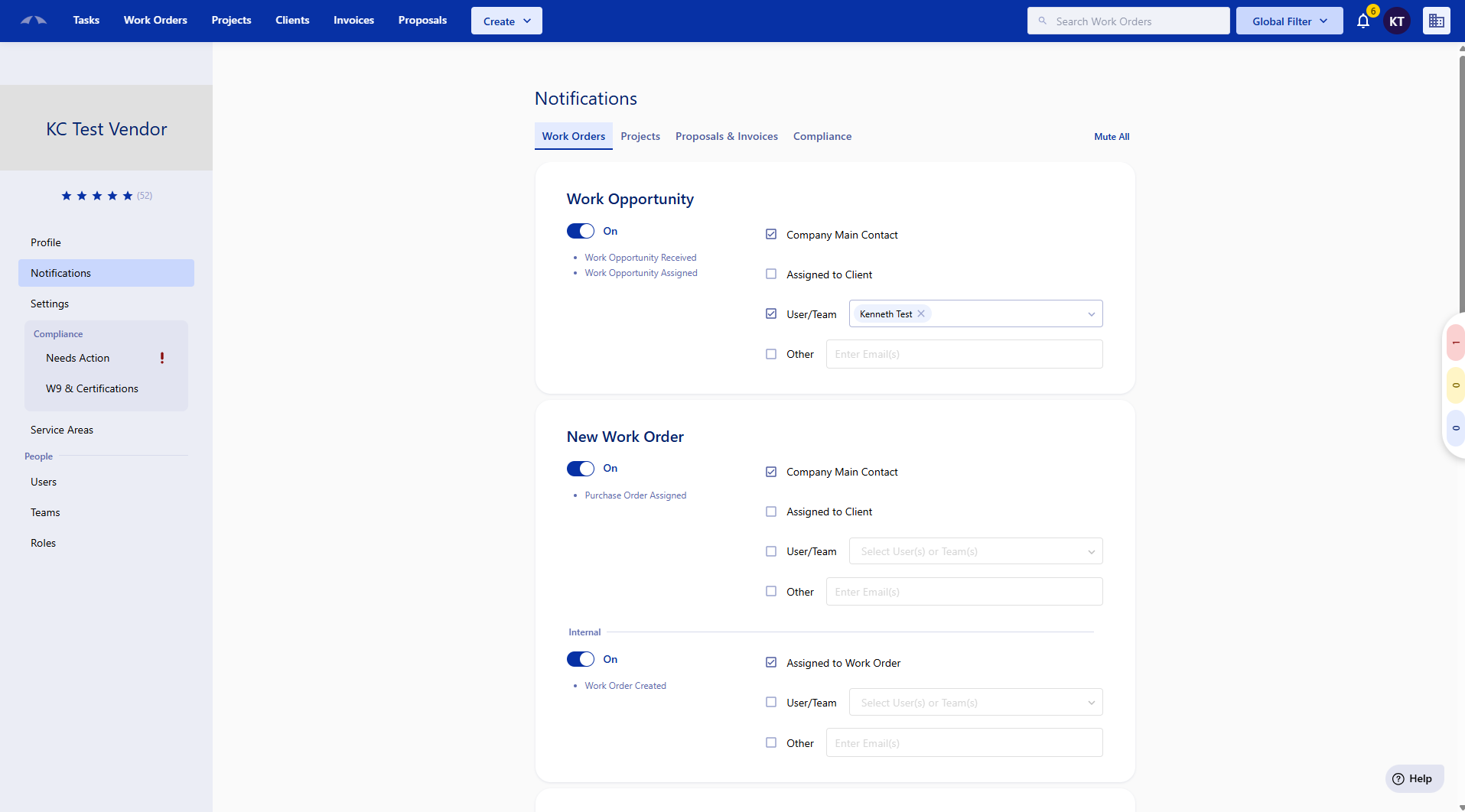Image resolution: width=1465 pixels, height=812 pixels.
Task: Check Internal User/Team checkbox
Action: click(771, 703)
